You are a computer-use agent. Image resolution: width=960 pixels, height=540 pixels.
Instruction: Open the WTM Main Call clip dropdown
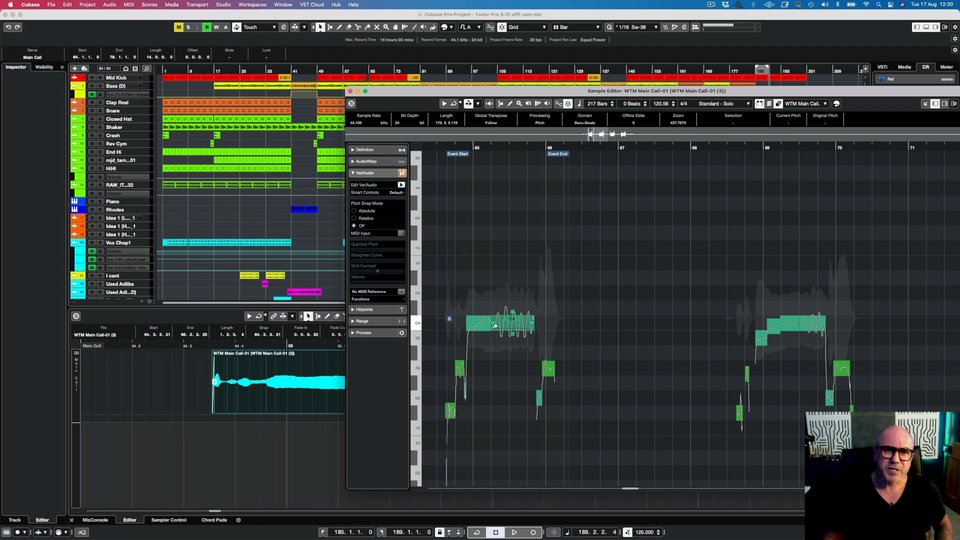tap(806, 103)
